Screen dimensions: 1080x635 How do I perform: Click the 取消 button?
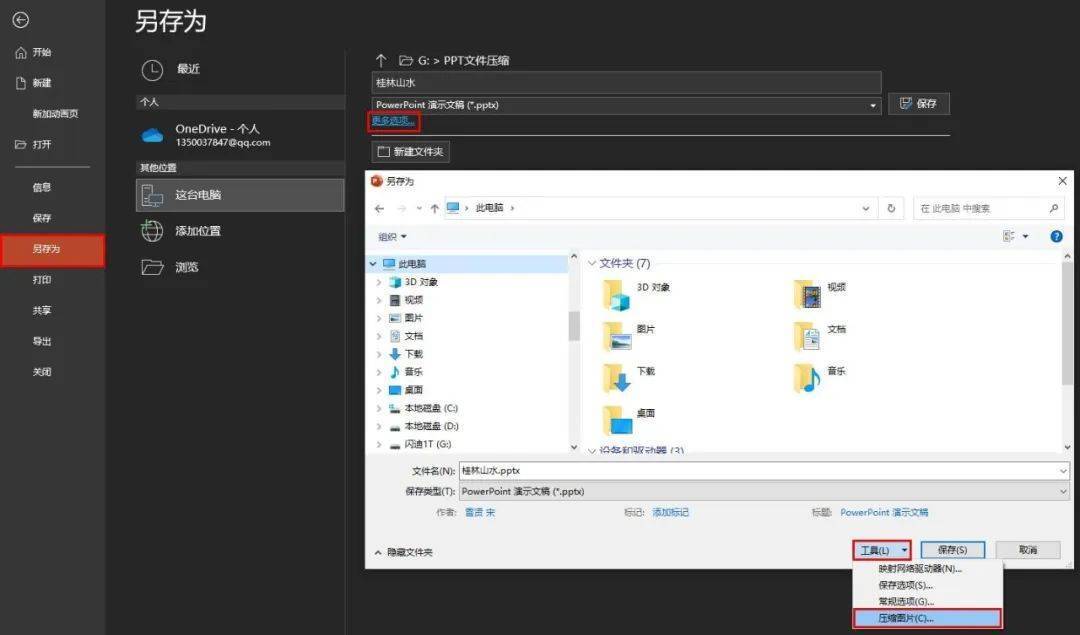[1028, 550]
